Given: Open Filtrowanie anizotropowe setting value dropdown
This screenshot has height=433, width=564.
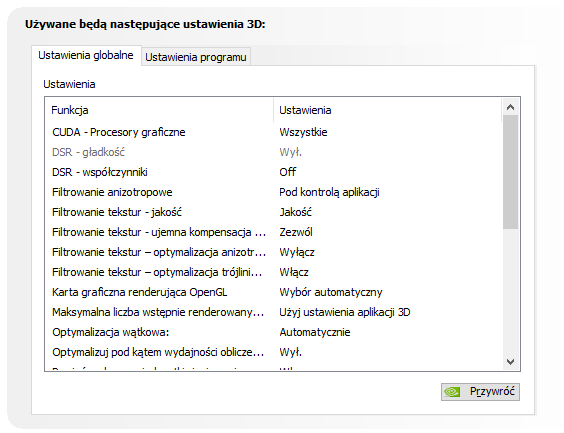Looking at the screenshot, I should [329, 192].
